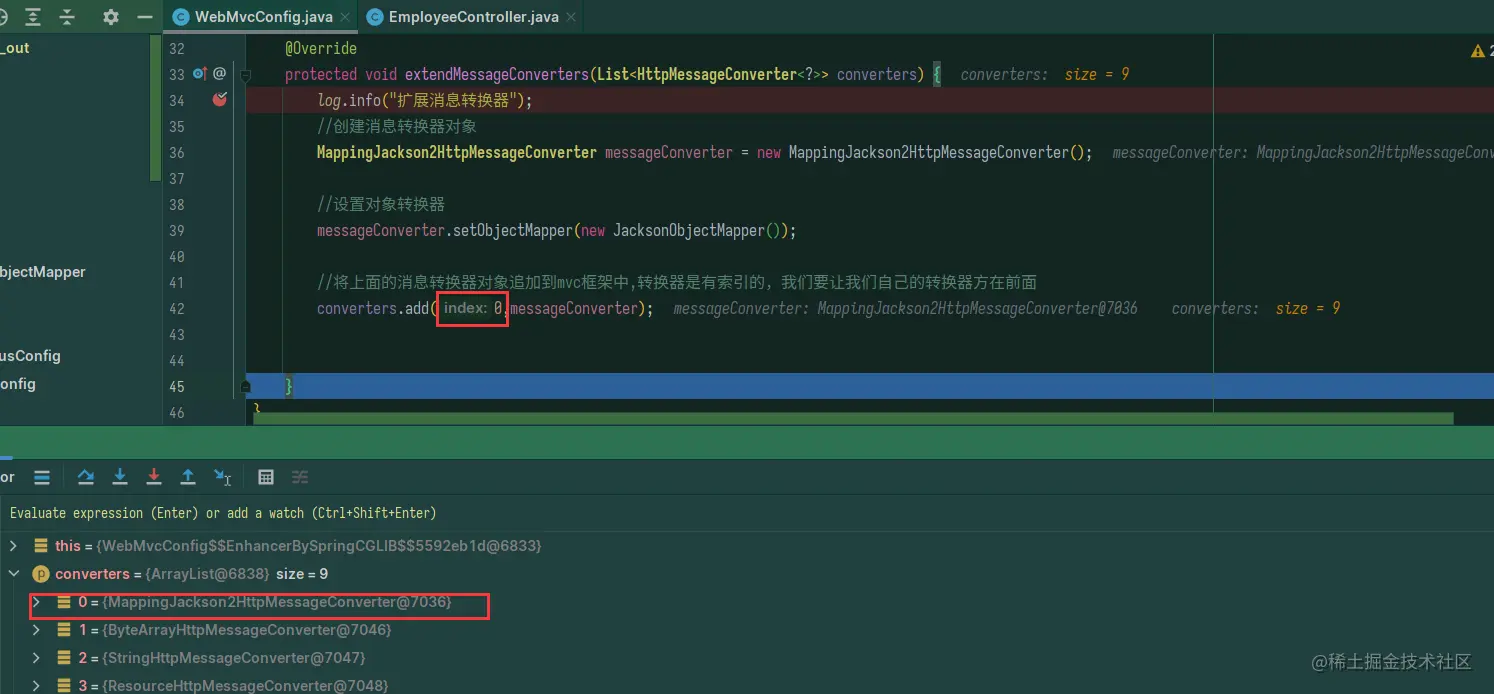Viewport: 1494px width, 694px height.
Task: Click the overriding-method gutter icon on line 33
Action: pos(199,73)
